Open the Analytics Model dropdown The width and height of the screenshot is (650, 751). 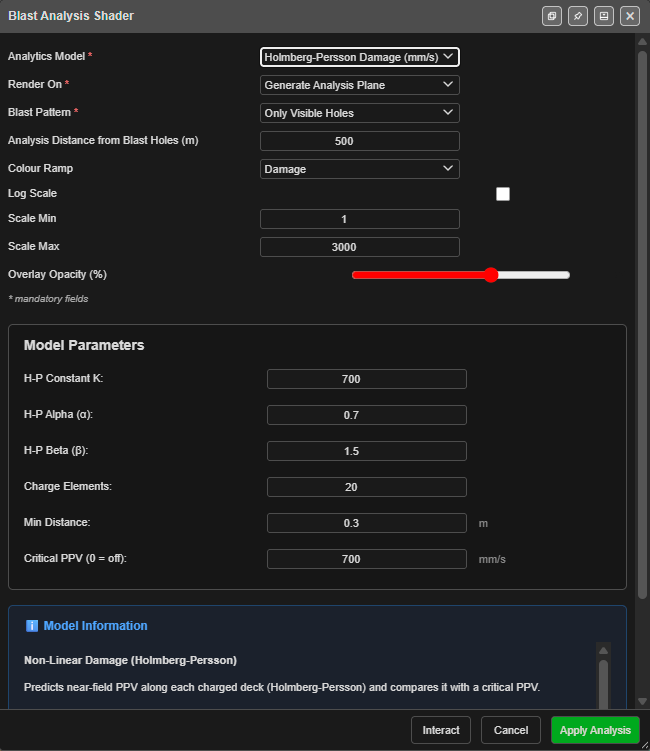[x=360, y=57]
